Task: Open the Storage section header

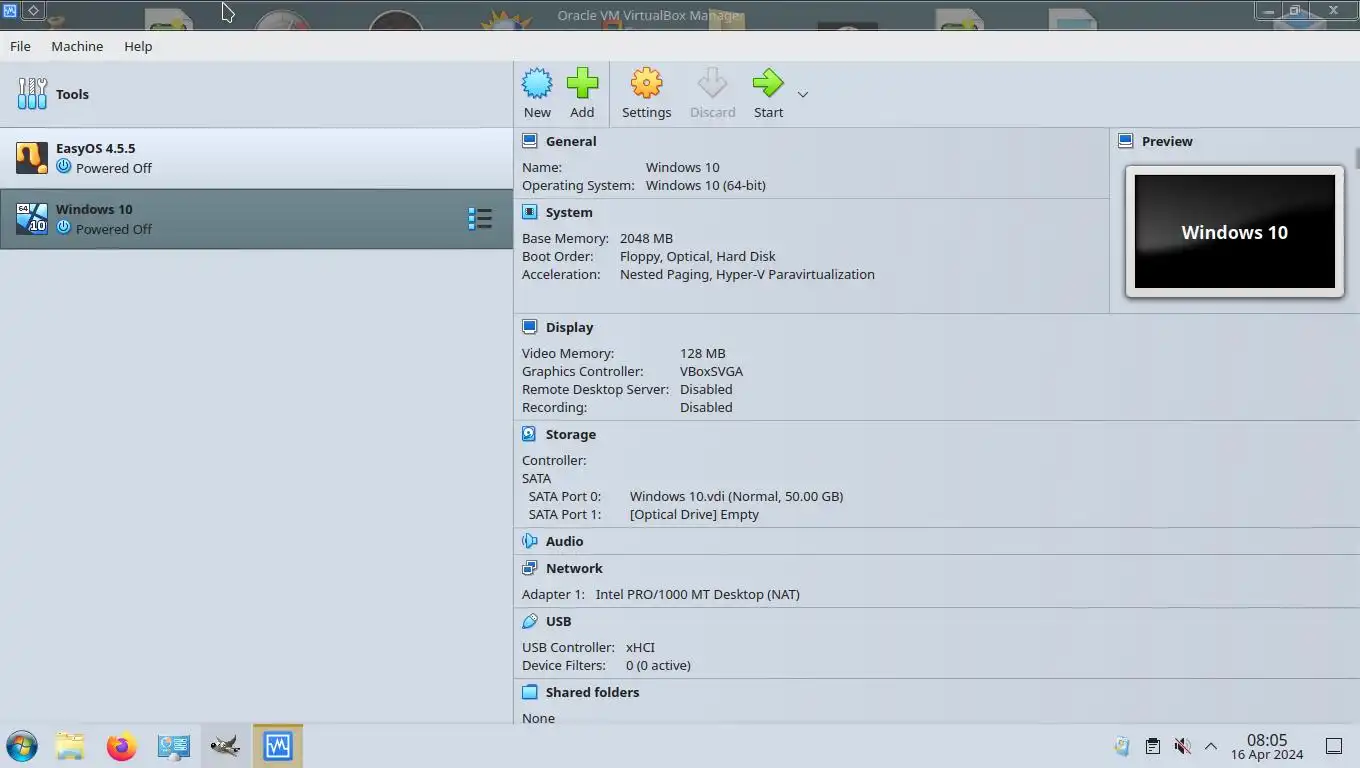Action: [570, 434]
